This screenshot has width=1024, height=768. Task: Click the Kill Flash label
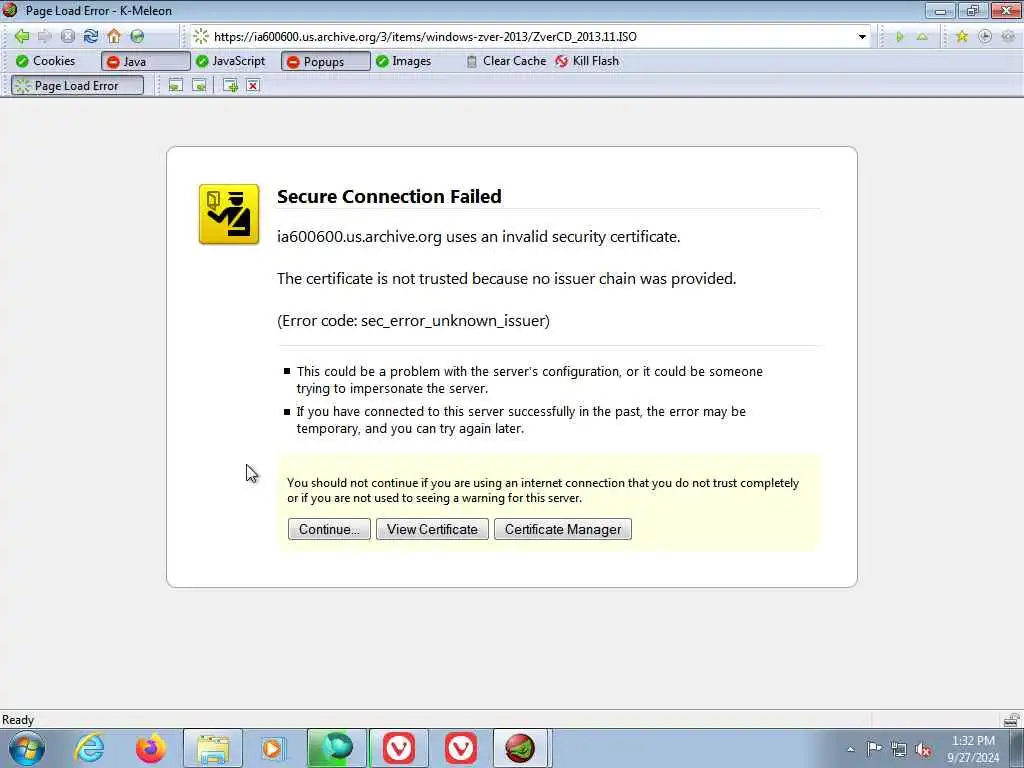(596, 61)
